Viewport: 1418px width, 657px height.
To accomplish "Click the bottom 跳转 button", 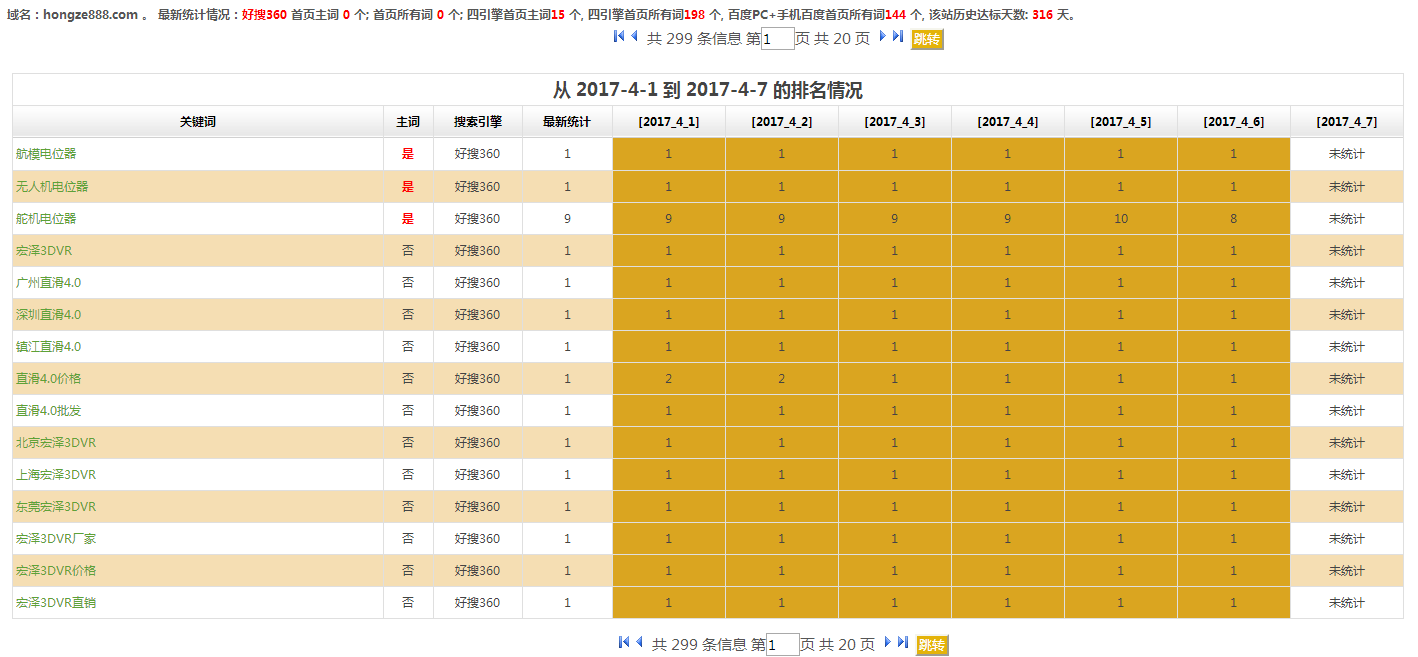I will point(932,645).
